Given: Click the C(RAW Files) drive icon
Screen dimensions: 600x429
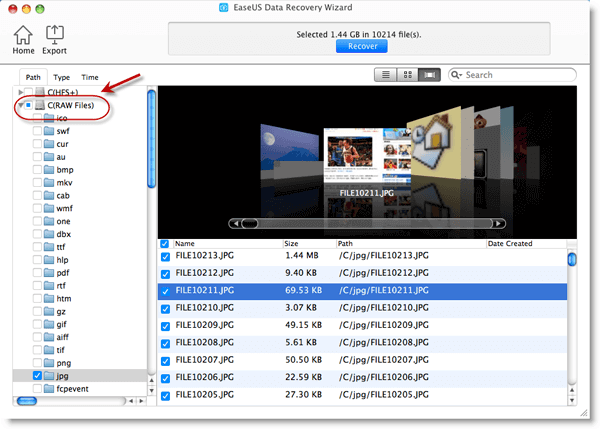Looking at the screenshot, I should coord(40,105).
